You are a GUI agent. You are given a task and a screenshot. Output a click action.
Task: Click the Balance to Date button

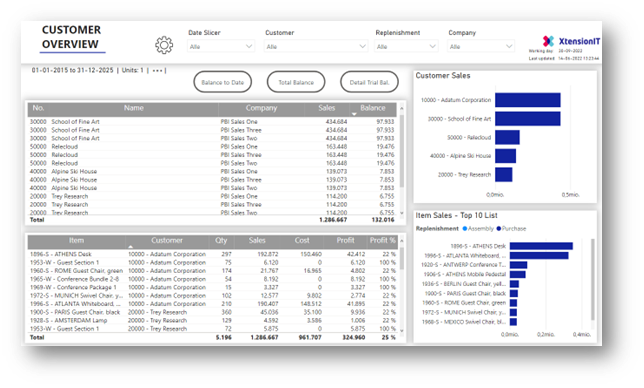pyautogui.click(x=223, y=82)
